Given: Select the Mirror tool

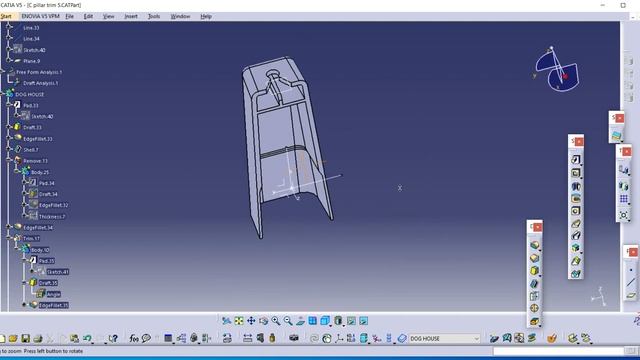Looking at the screenshot, I should tap(623, 186).
